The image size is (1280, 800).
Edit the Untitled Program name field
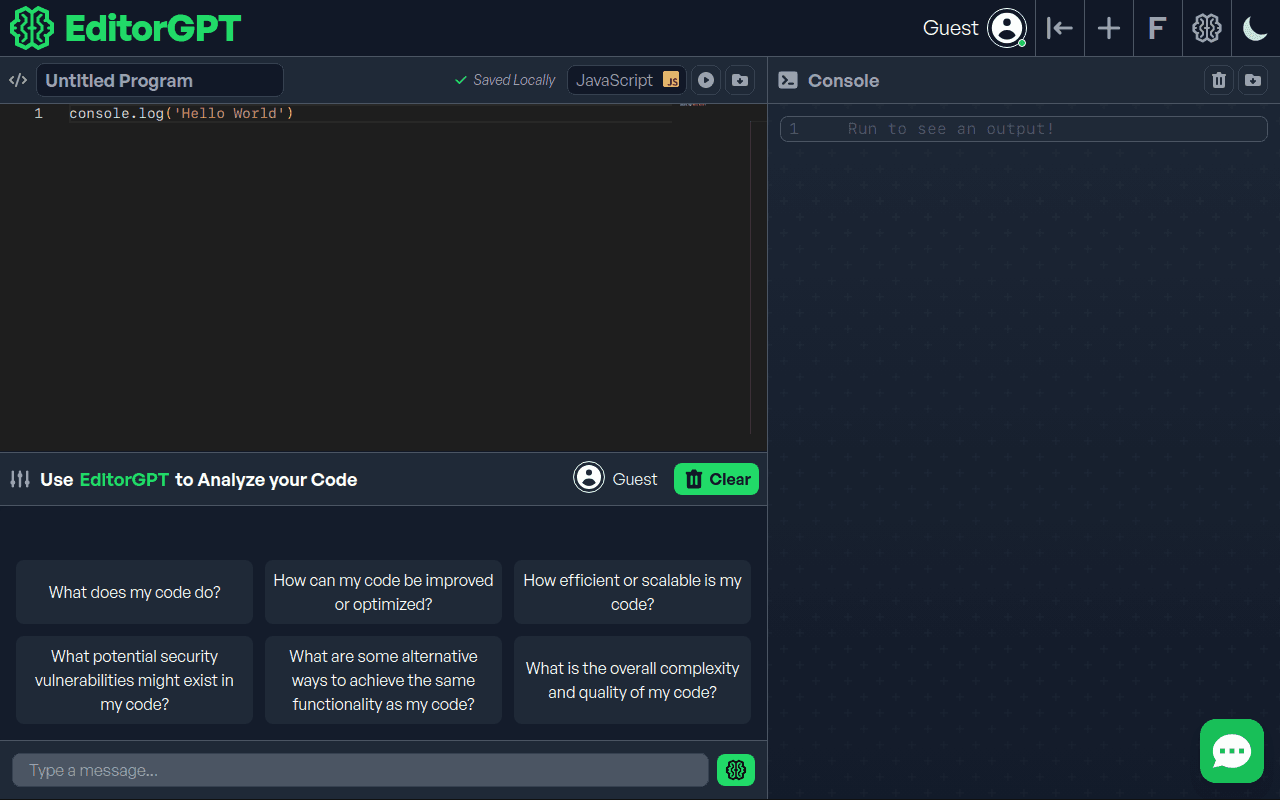pos(160,80)
